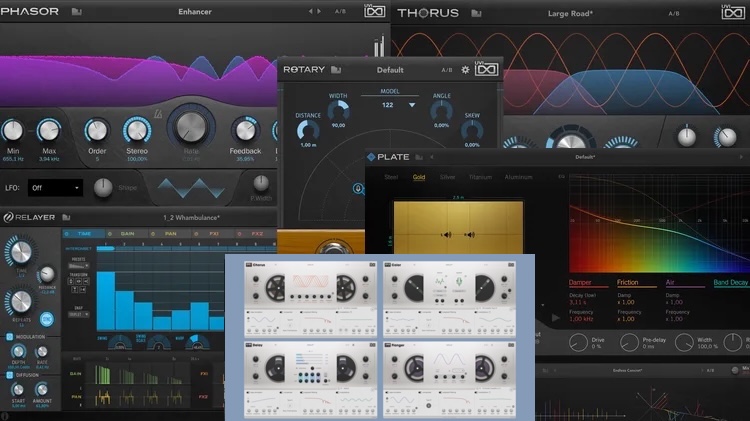The height and width of the screenshot is (421, 750).
Task: Click Plate Decay (low) 3,11 s value
Action: click(576, 302)
